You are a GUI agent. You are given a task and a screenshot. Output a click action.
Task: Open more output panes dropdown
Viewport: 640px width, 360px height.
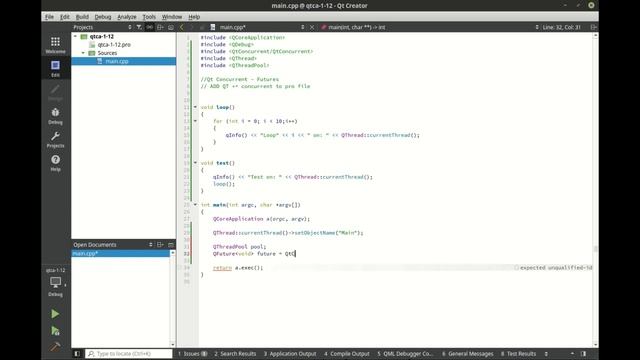coord(546,353)
